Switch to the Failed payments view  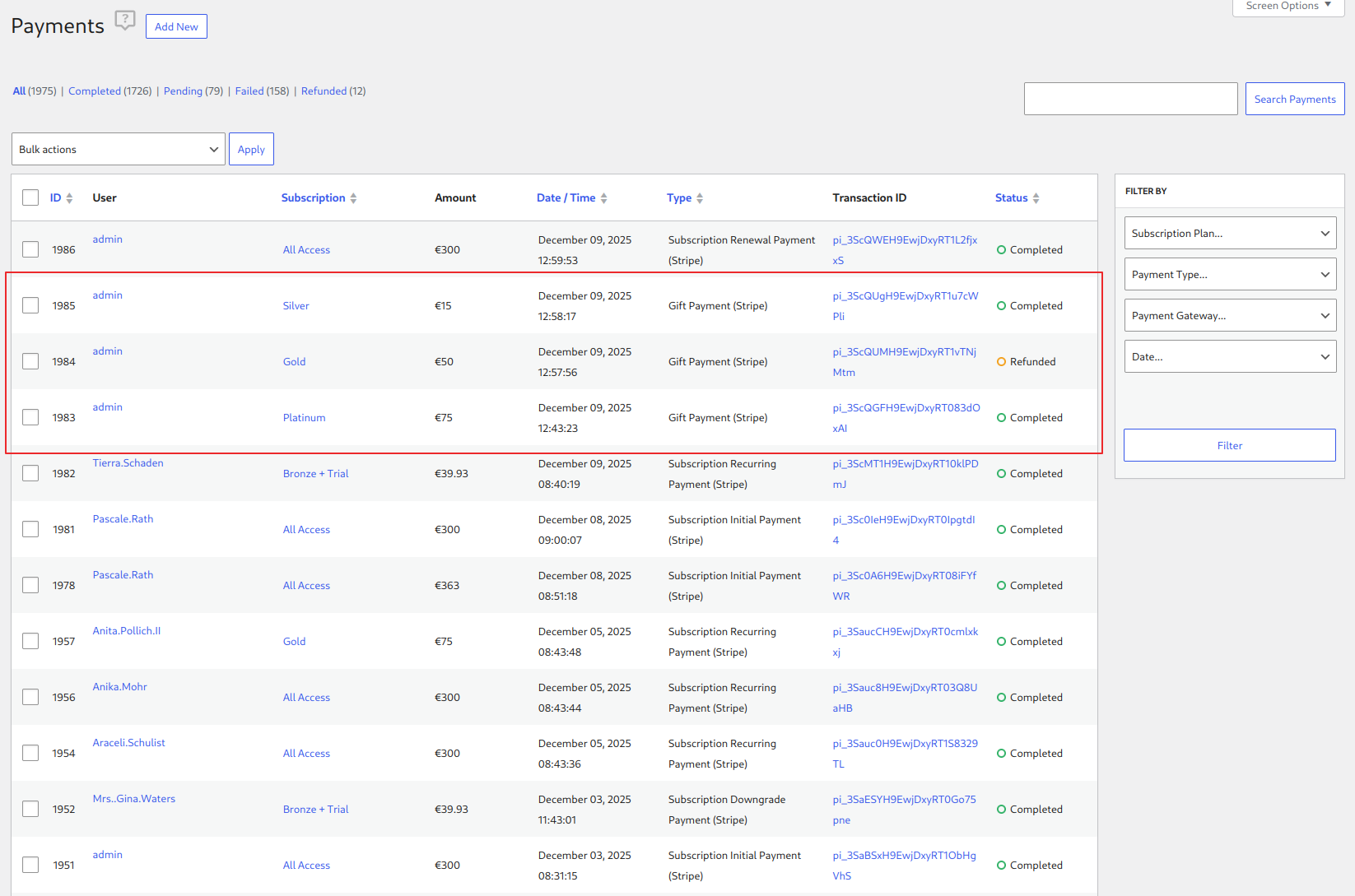pos(249,91)
